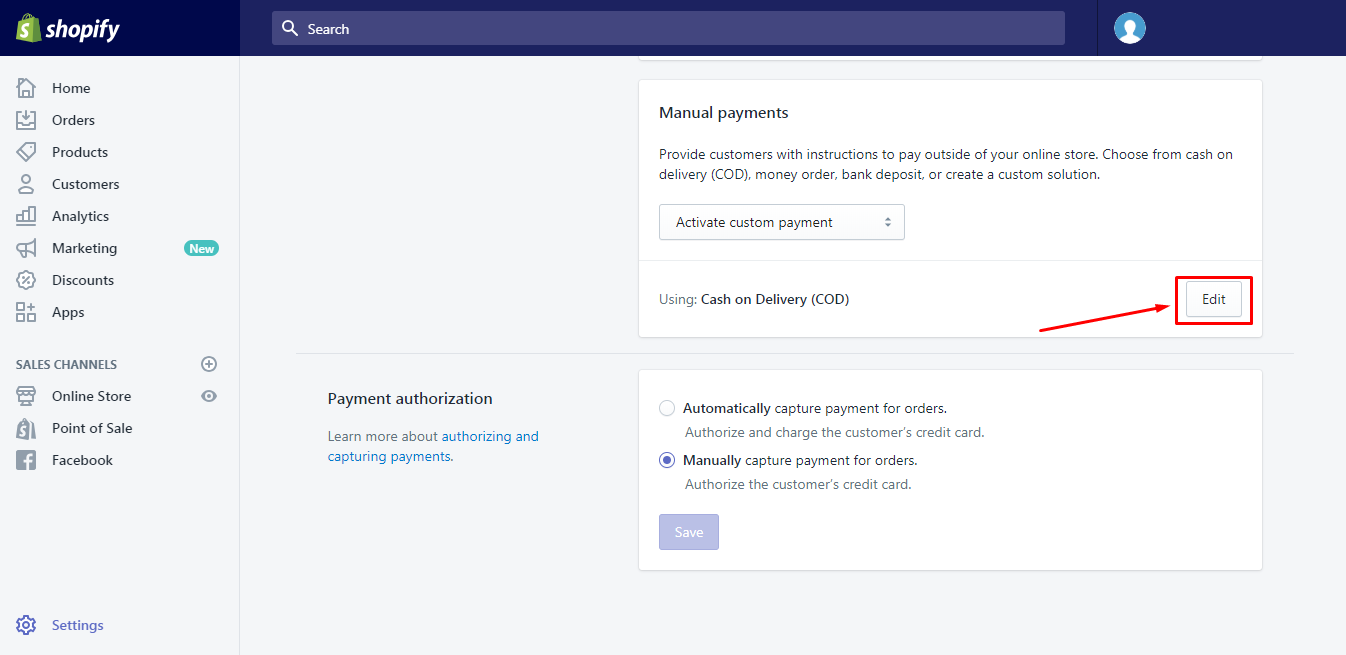Open Apps from the sidebar
This screenshot has height=655, width=1346.
pos(28,311)
